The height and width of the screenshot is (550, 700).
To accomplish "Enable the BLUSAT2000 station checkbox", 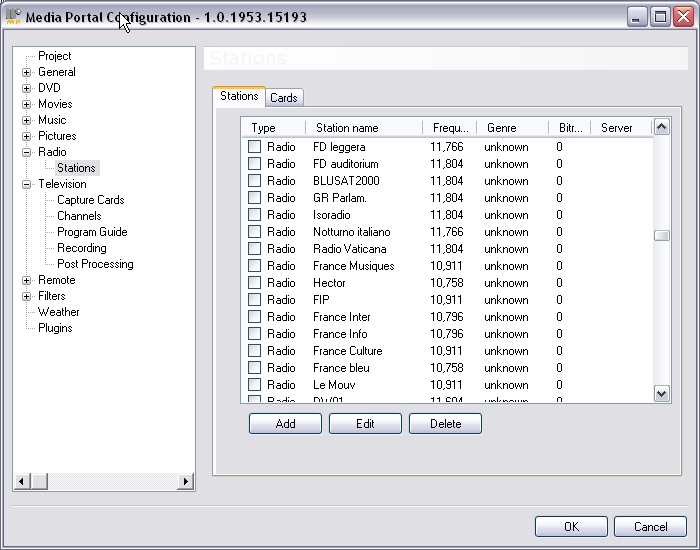I will coord(254,180).
